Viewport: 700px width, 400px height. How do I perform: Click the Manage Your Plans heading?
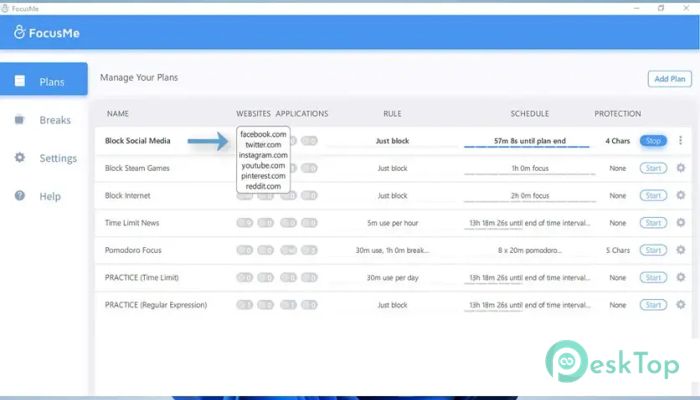click(139, 77)
